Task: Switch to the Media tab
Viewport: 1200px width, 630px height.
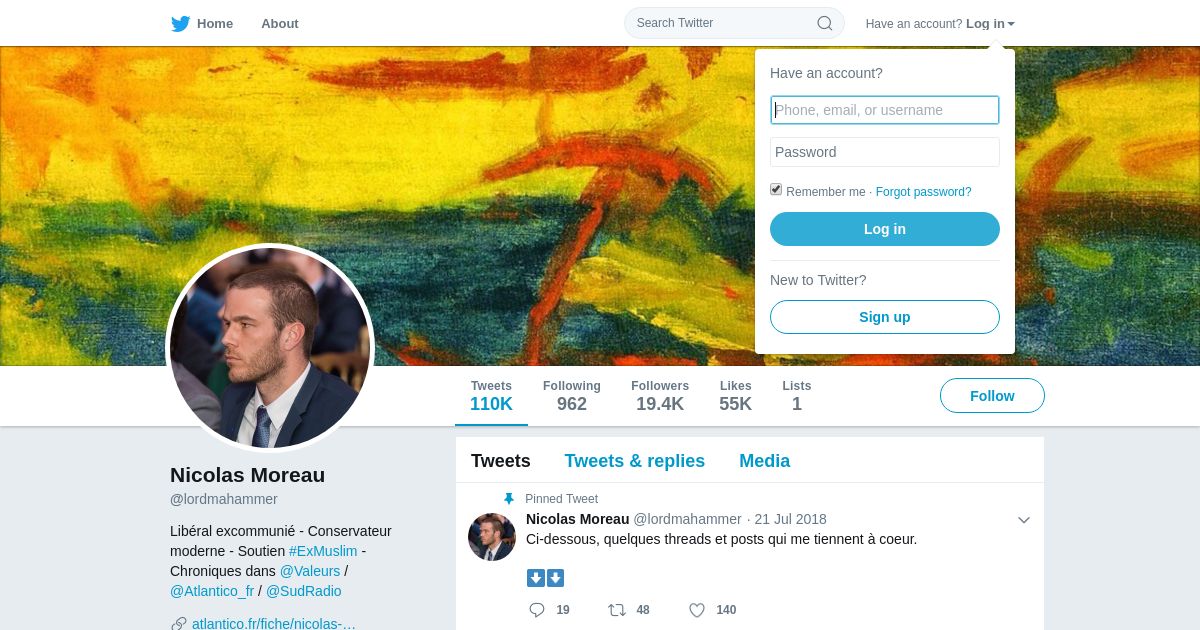Action: [x=765, y=461]
